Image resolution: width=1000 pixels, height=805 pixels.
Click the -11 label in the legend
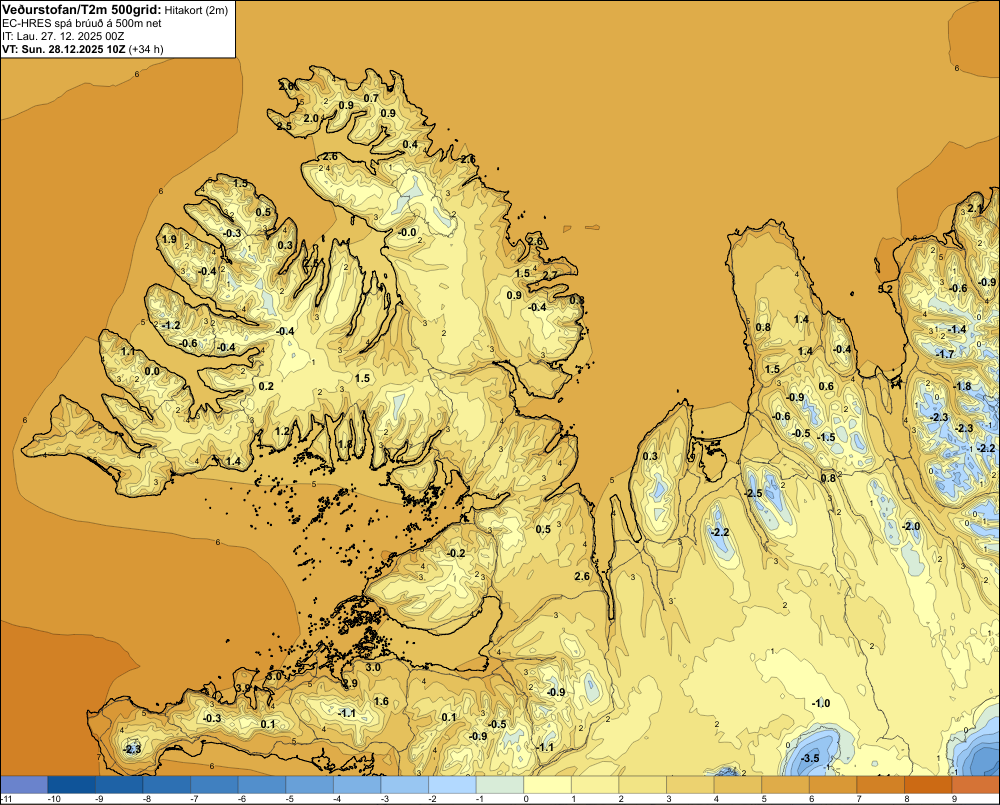(x=7, y=799)
